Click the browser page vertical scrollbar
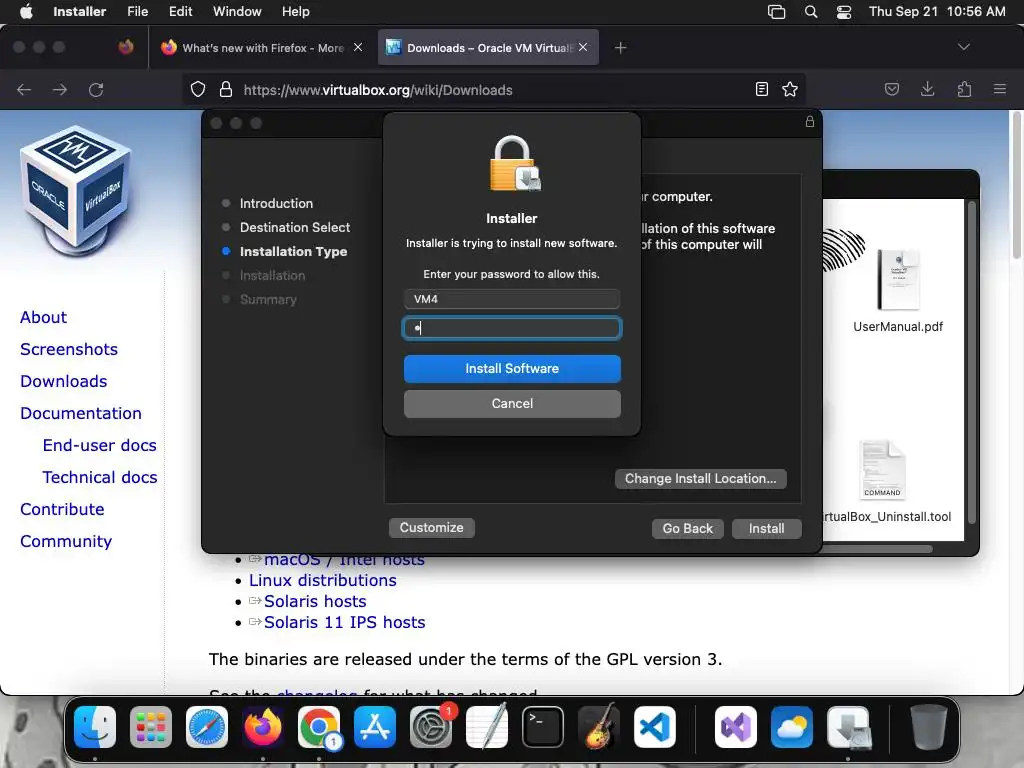The height and width of the screenshot is (768, 1024). click(1016, 185)
